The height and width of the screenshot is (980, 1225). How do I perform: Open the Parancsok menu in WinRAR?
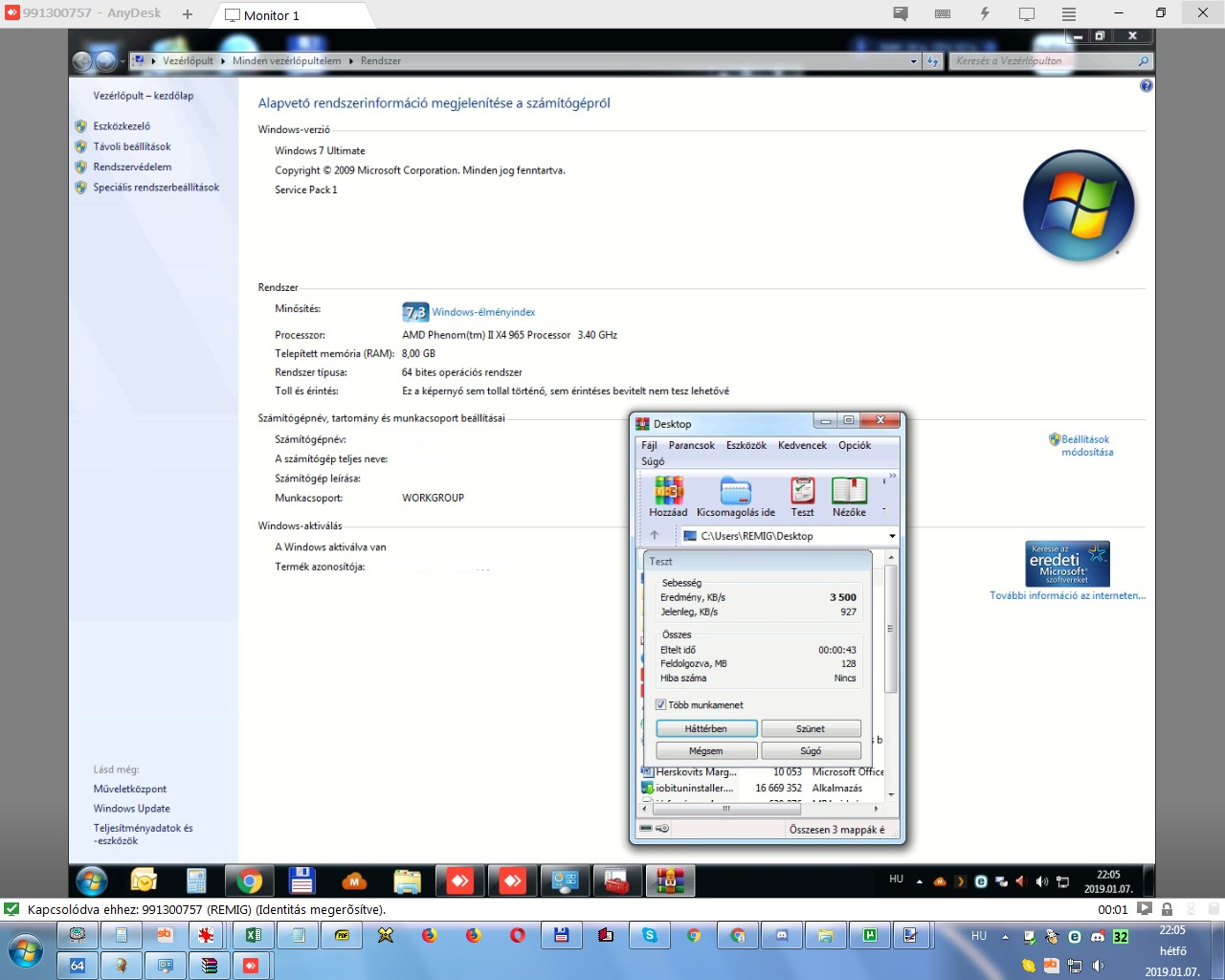tap(691, 445)
